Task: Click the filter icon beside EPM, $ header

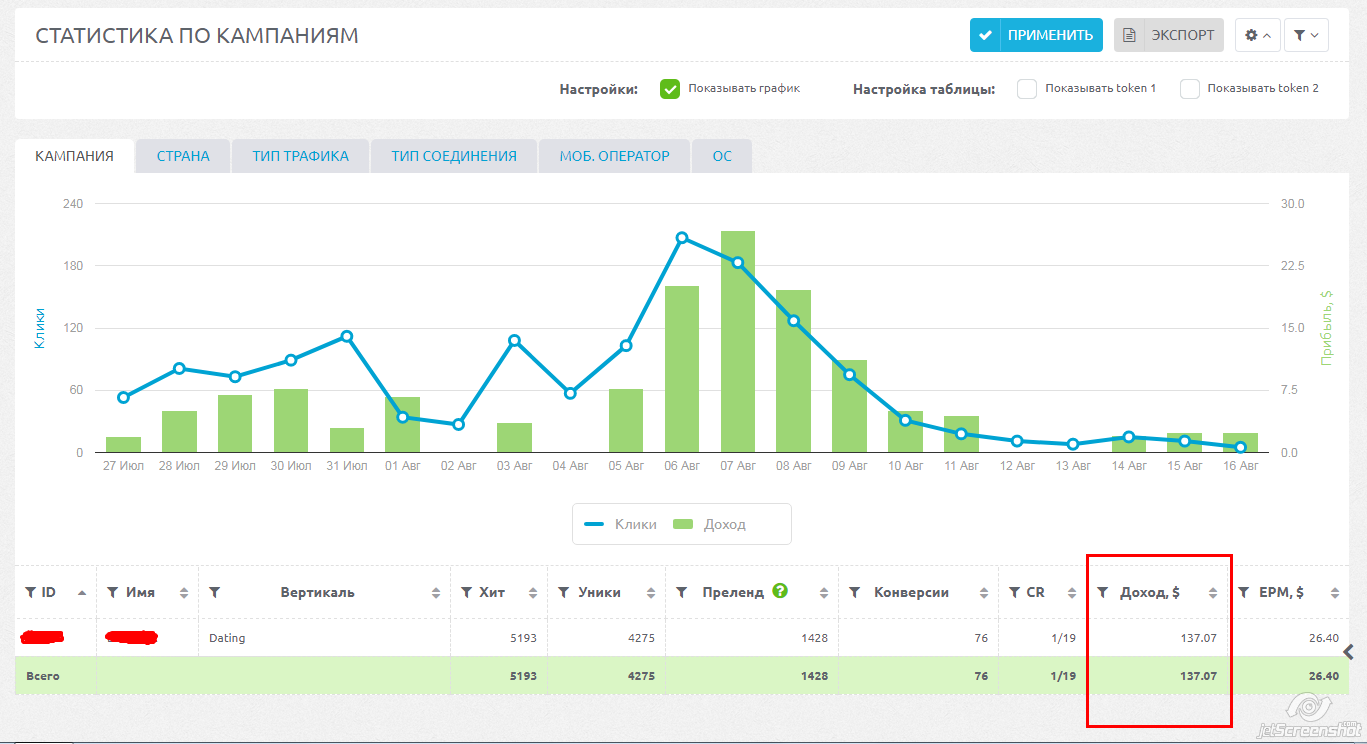Action: [1244, 593]
